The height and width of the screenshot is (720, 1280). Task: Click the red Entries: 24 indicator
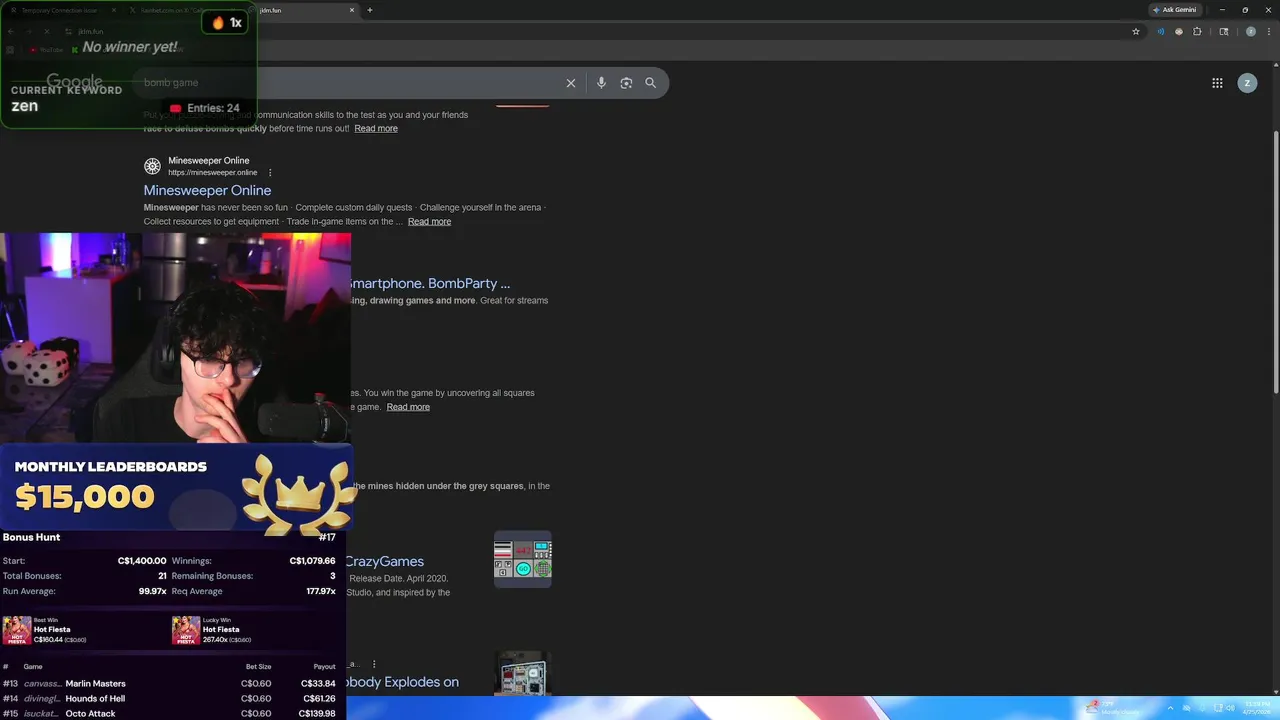[x=204, y=108]
